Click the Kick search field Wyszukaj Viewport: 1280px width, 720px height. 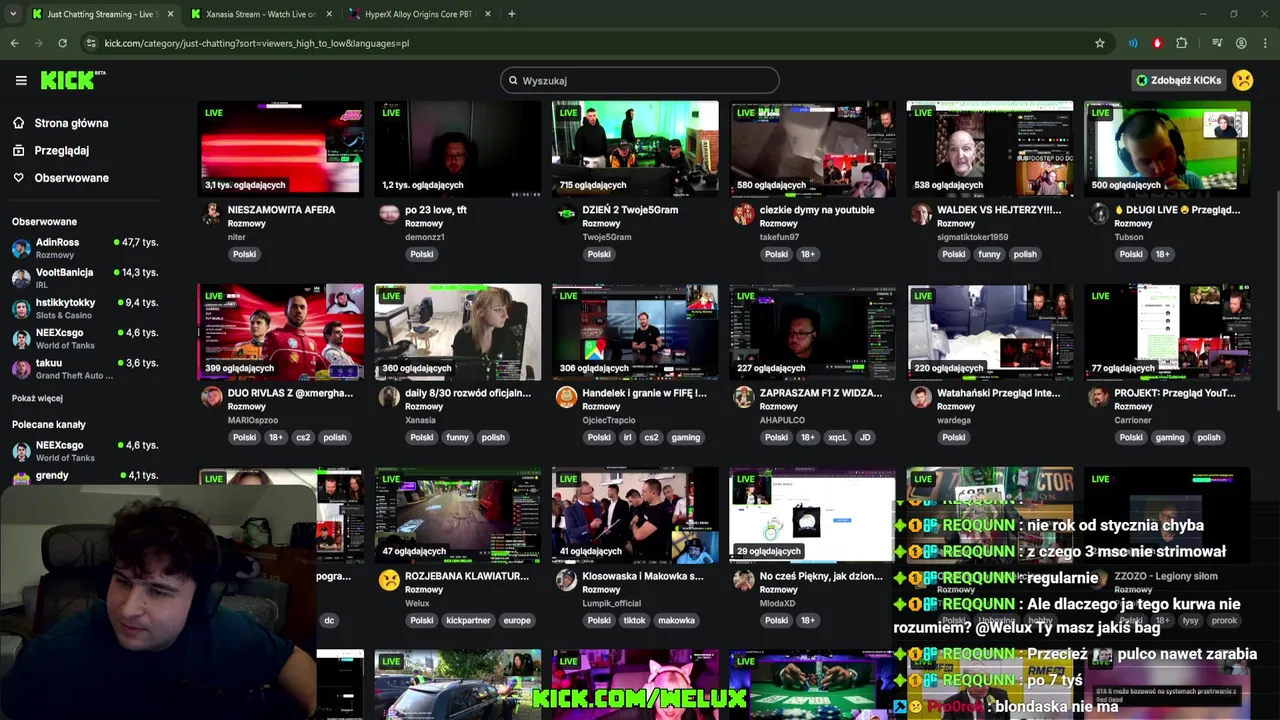pos(640,80)
